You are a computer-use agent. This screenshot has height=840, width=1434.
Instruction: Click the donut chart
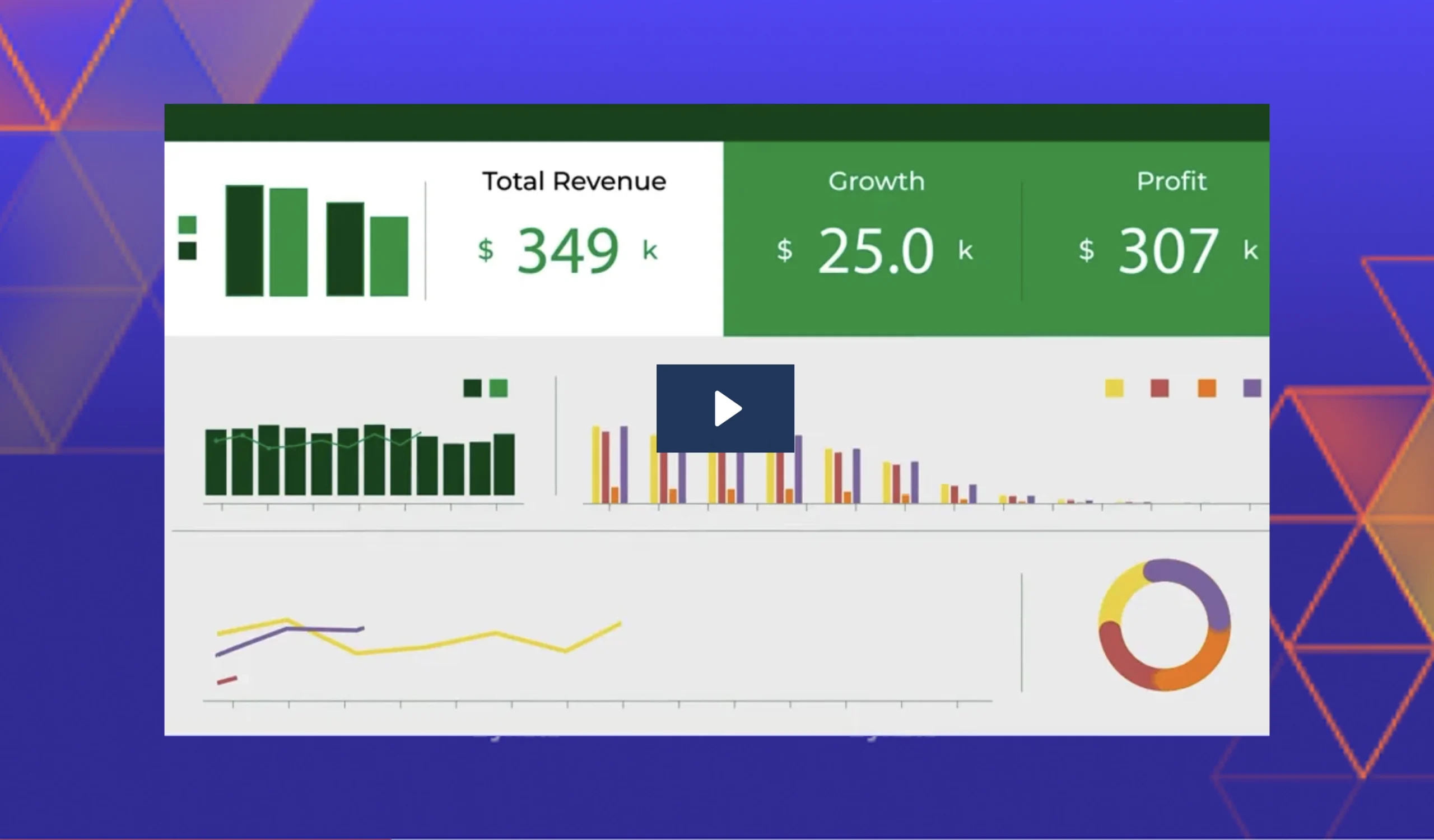(x=1164, y=624)
